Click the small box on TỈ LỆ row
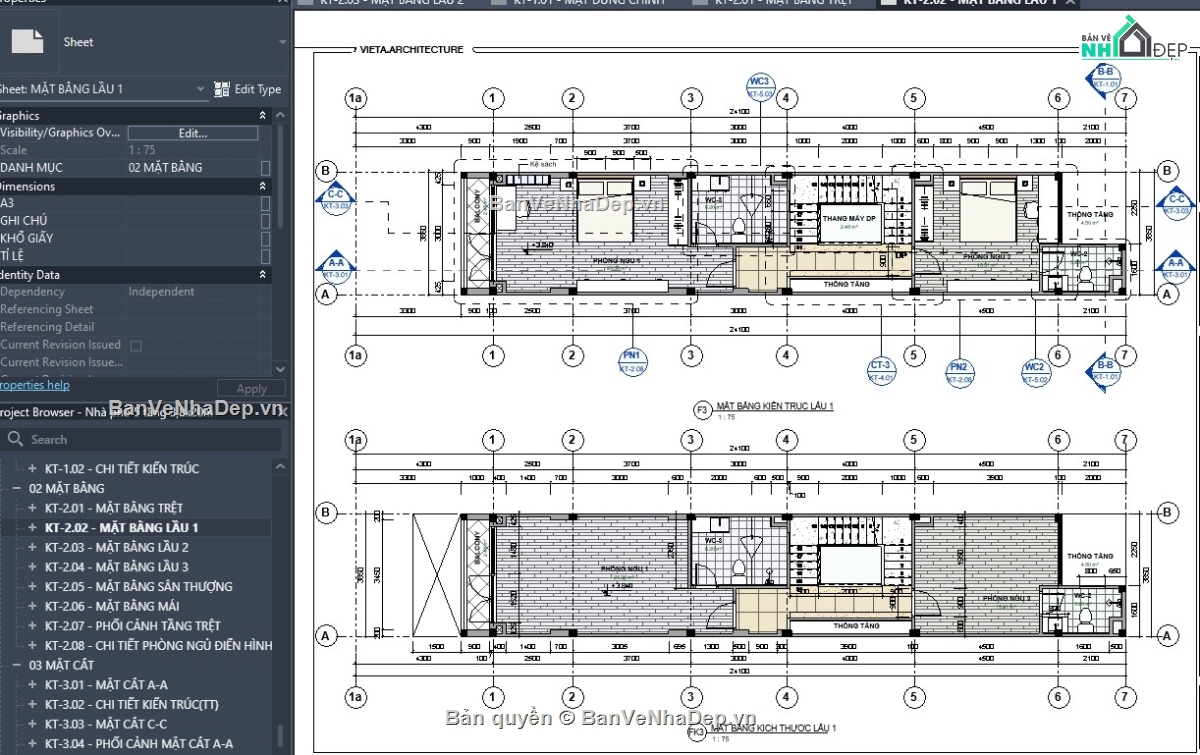The width and height of the screenshot is (1200, 755). point(265,256)
